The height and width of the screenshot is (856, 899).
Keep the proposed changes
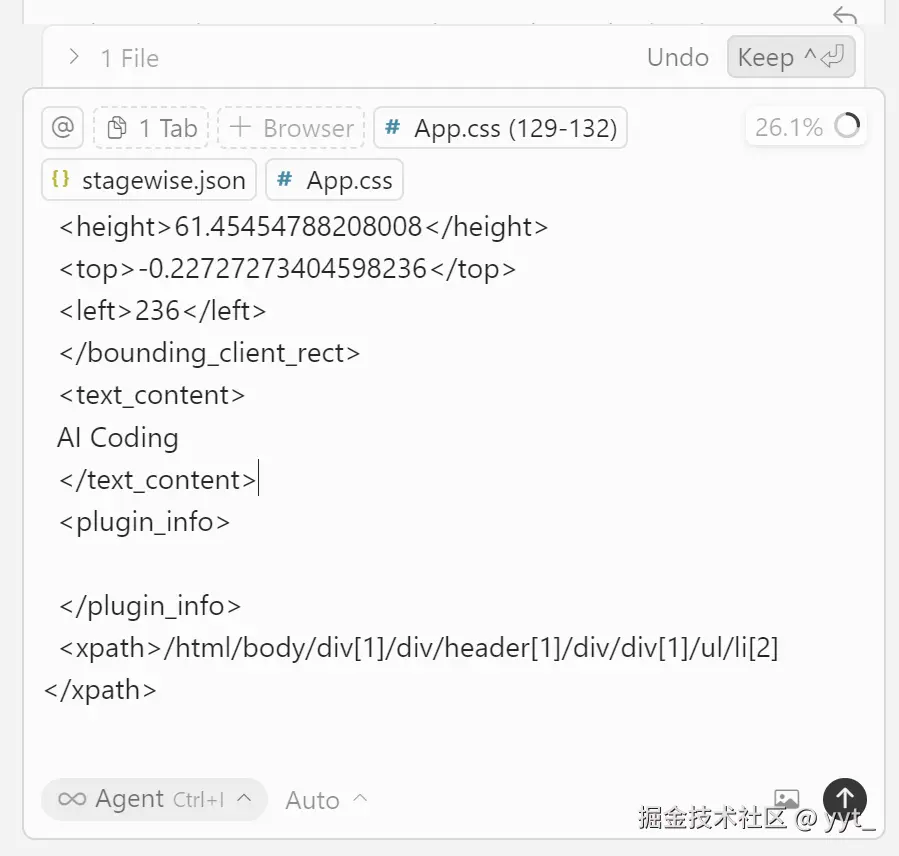point(790,57)
